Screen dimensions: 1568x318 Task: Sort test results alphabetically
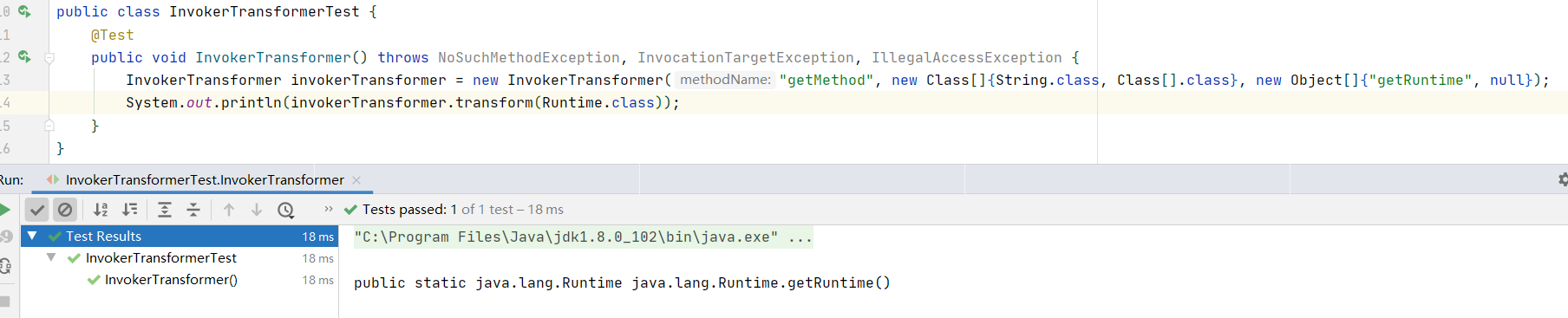[x=101, y=210]
